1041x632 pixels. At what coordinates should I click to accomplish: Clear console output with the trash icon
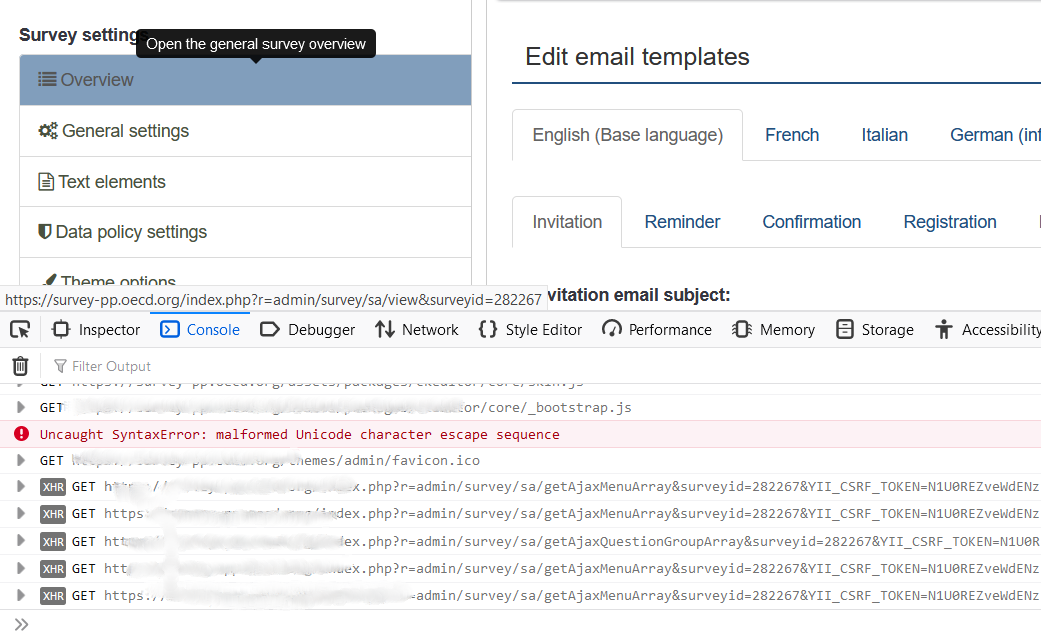click(x=20, y=366)
